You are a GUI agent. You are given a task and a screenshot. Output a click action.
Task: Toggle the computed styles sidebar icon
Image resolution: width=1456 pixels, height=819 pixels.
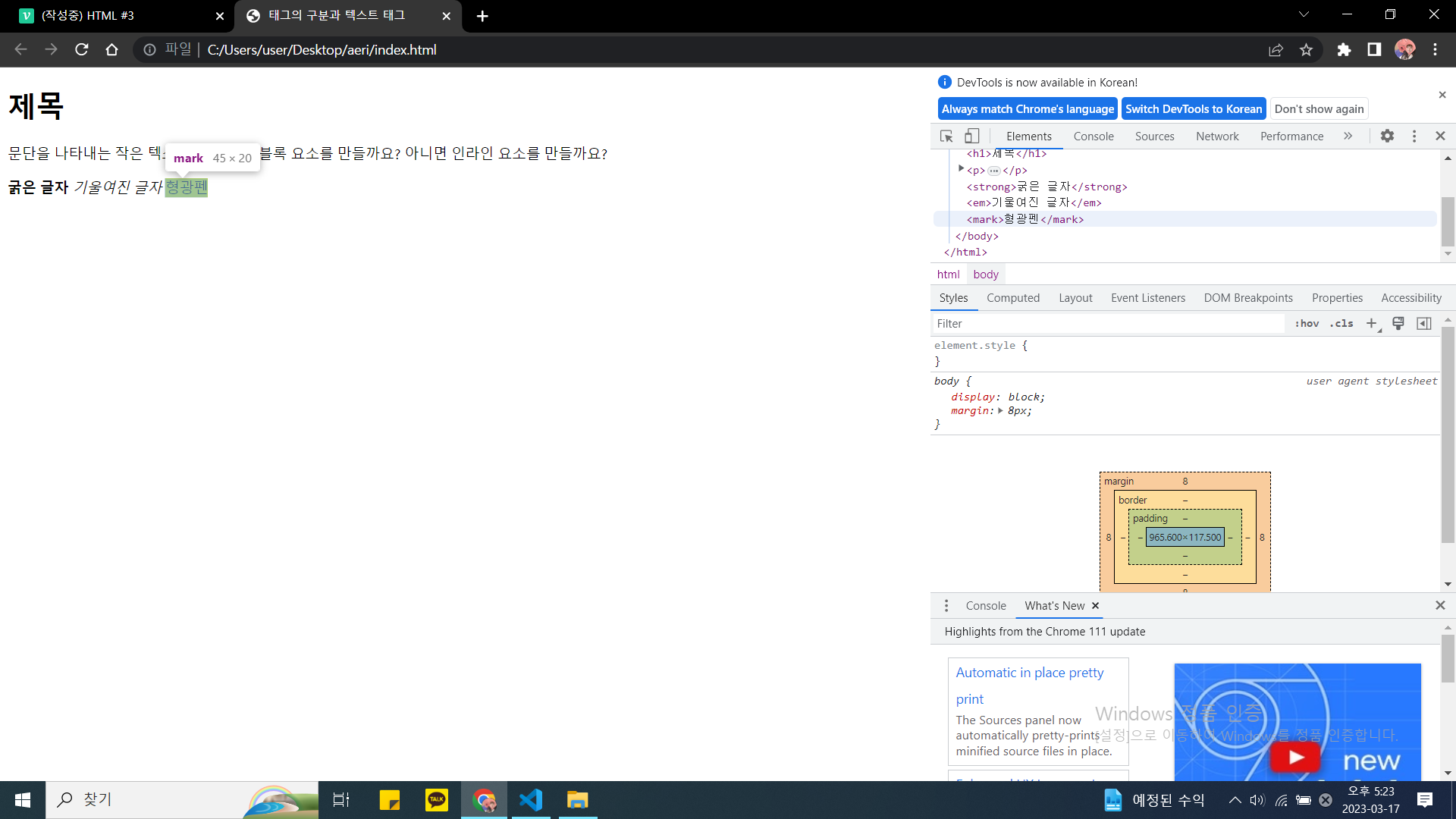pyautogui.click(x=1424, y=324)
